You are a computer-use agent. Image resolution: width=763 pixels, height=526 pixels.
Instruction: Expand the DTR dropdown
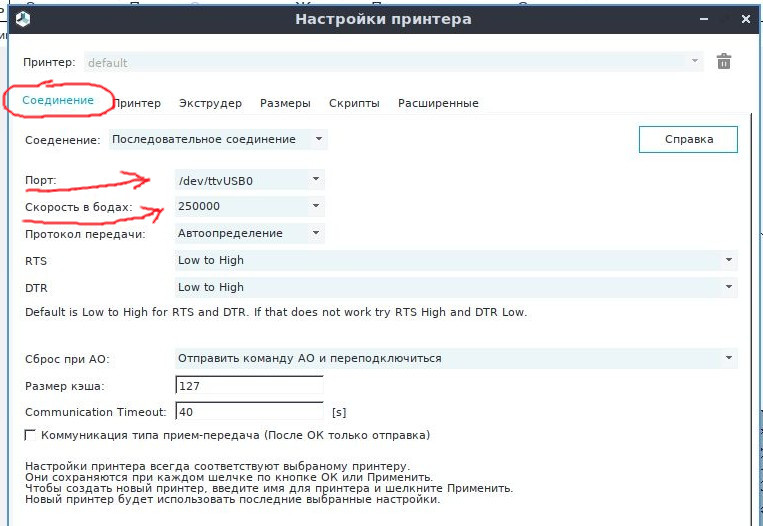coord(455,288)
